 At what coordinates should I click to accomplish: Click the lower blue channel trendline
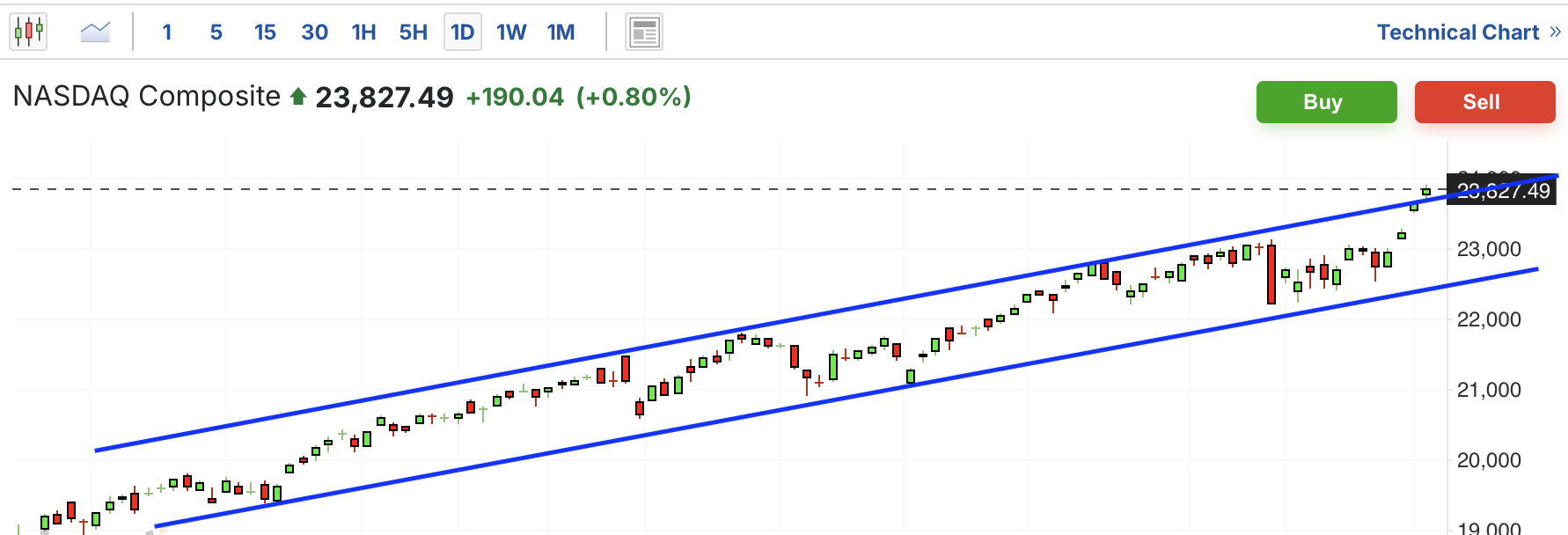[845, 399]
